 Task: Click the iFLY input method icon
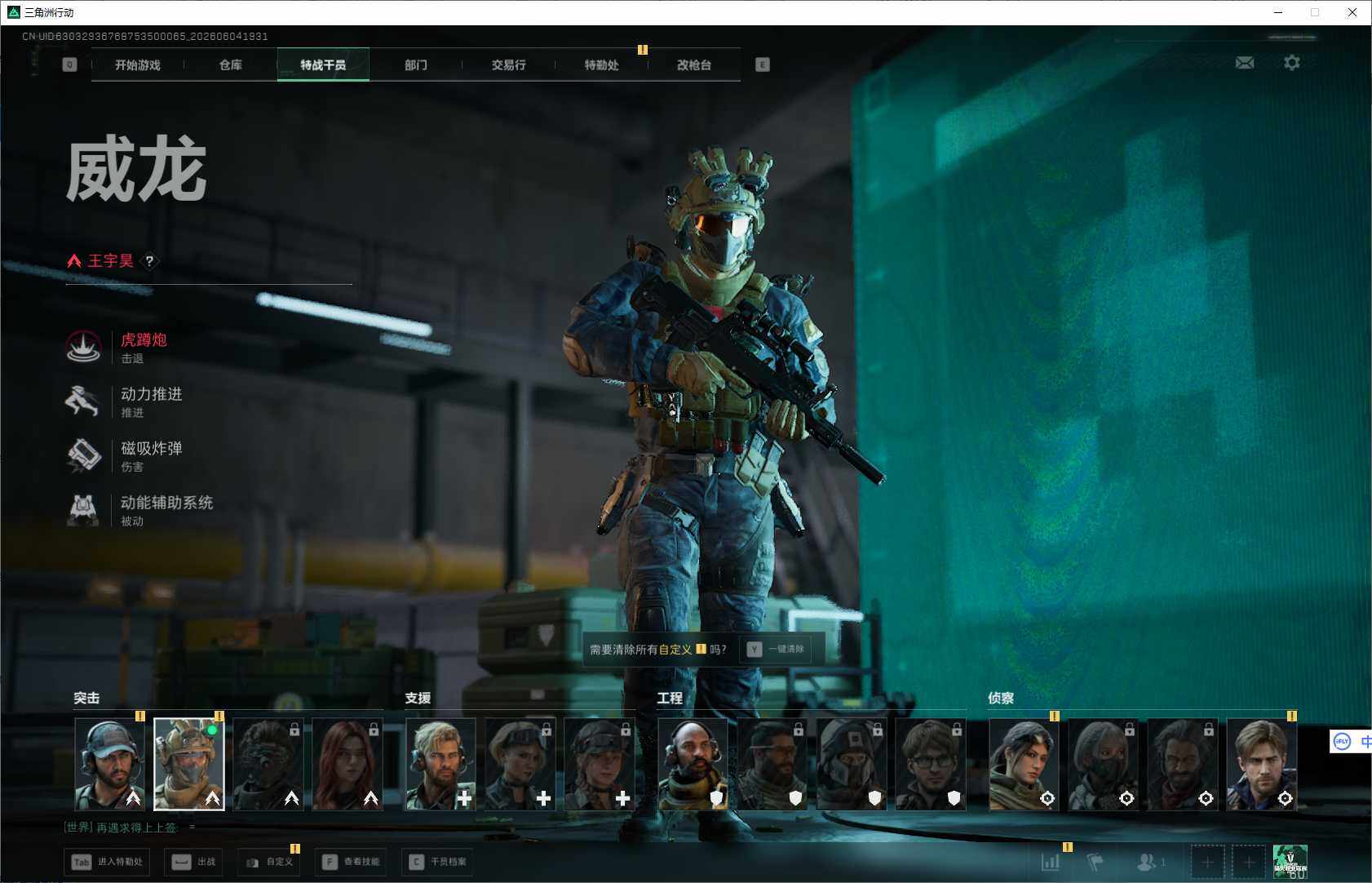[x=1342, y=742]
